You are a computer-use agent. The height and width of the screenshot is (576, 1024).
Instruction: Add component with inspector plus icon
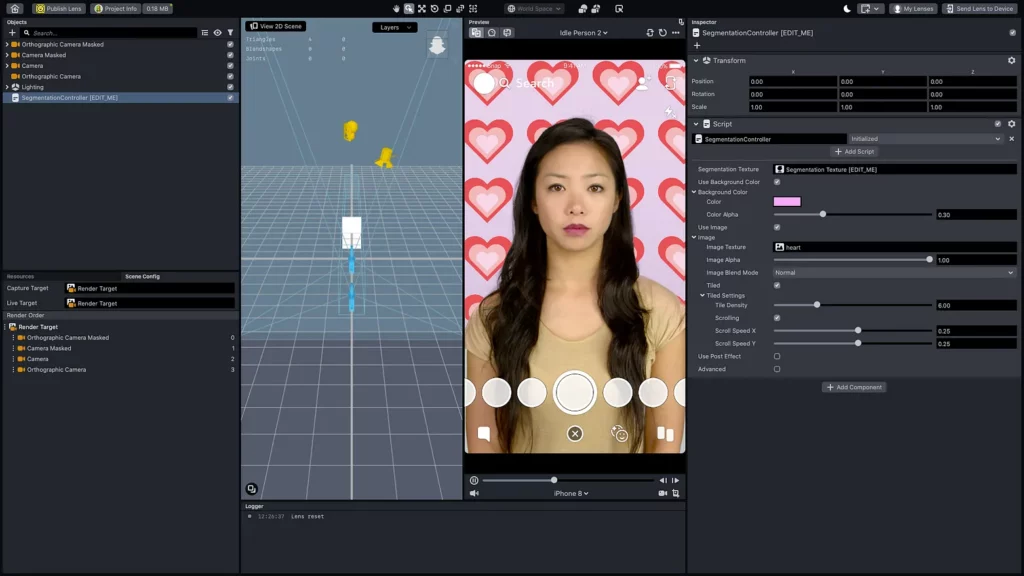(x=697, y=46)
